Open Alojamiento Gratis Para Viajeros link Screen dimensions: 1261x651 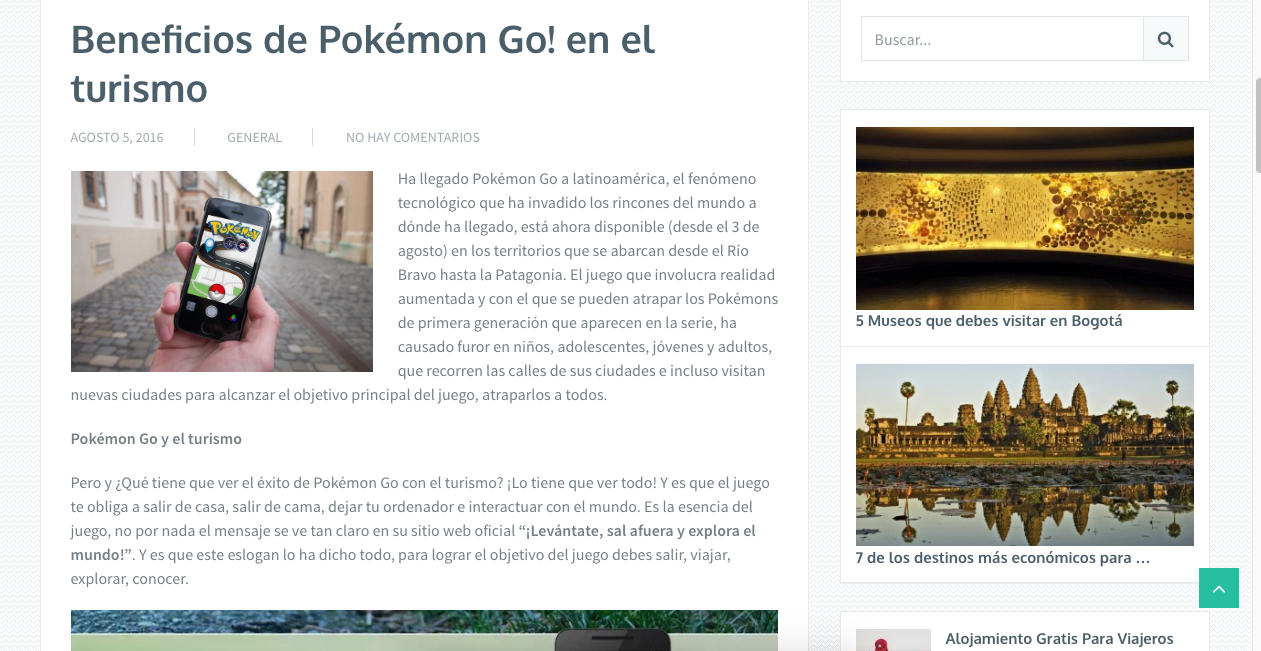1059,638
